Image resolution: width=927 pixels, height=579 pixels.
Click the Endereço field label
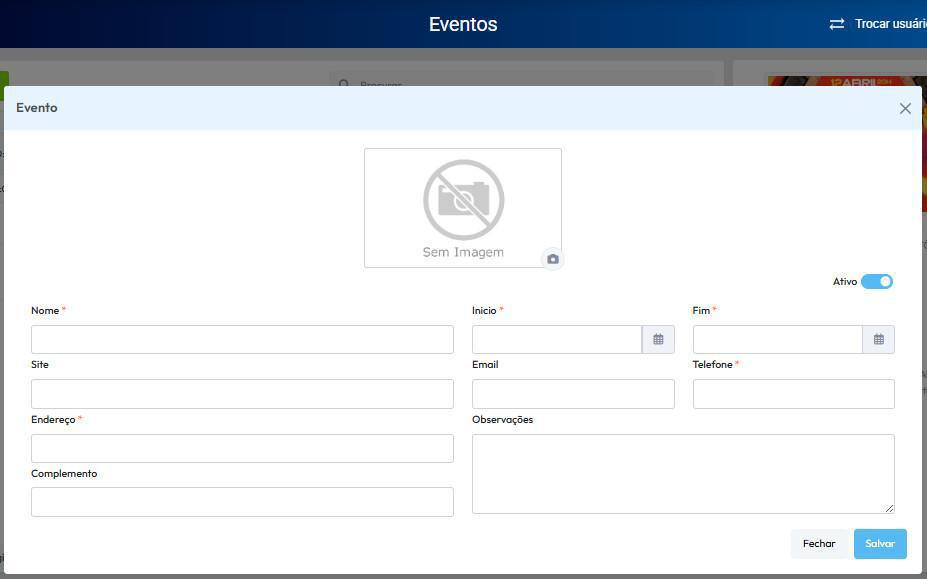click(53, 419)
